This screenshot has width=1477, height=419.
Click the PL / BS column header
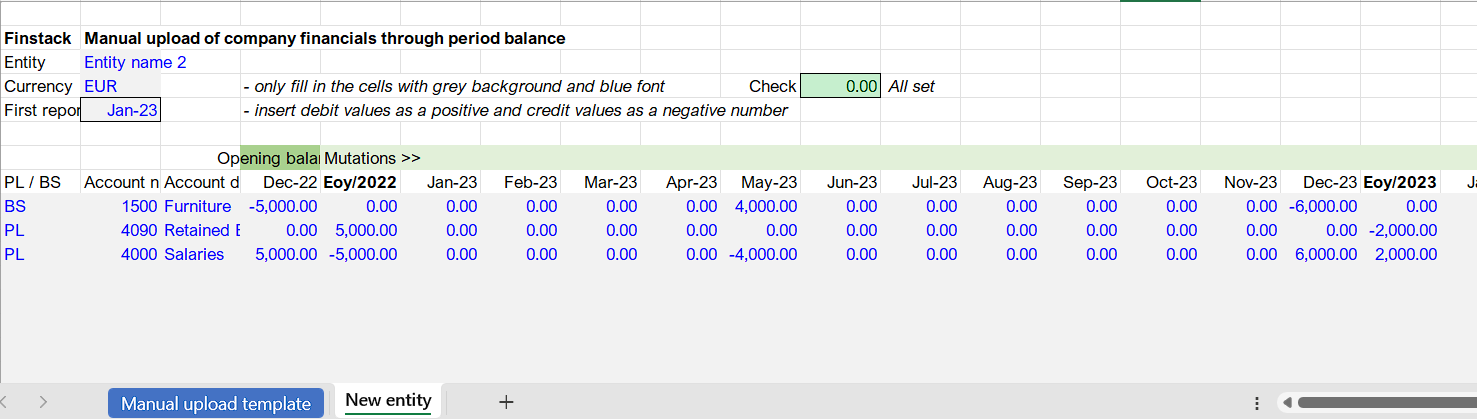coord(40,182)
